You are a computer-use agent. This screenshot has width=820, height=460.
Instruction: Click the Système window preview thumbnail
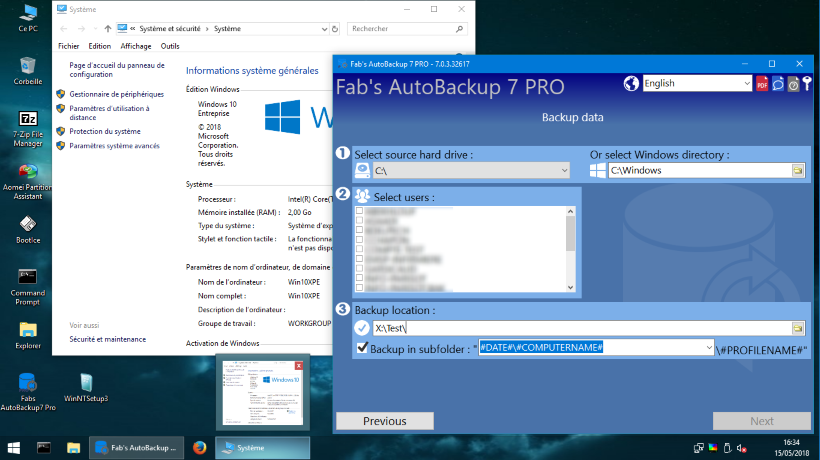(x=263, y=393)
